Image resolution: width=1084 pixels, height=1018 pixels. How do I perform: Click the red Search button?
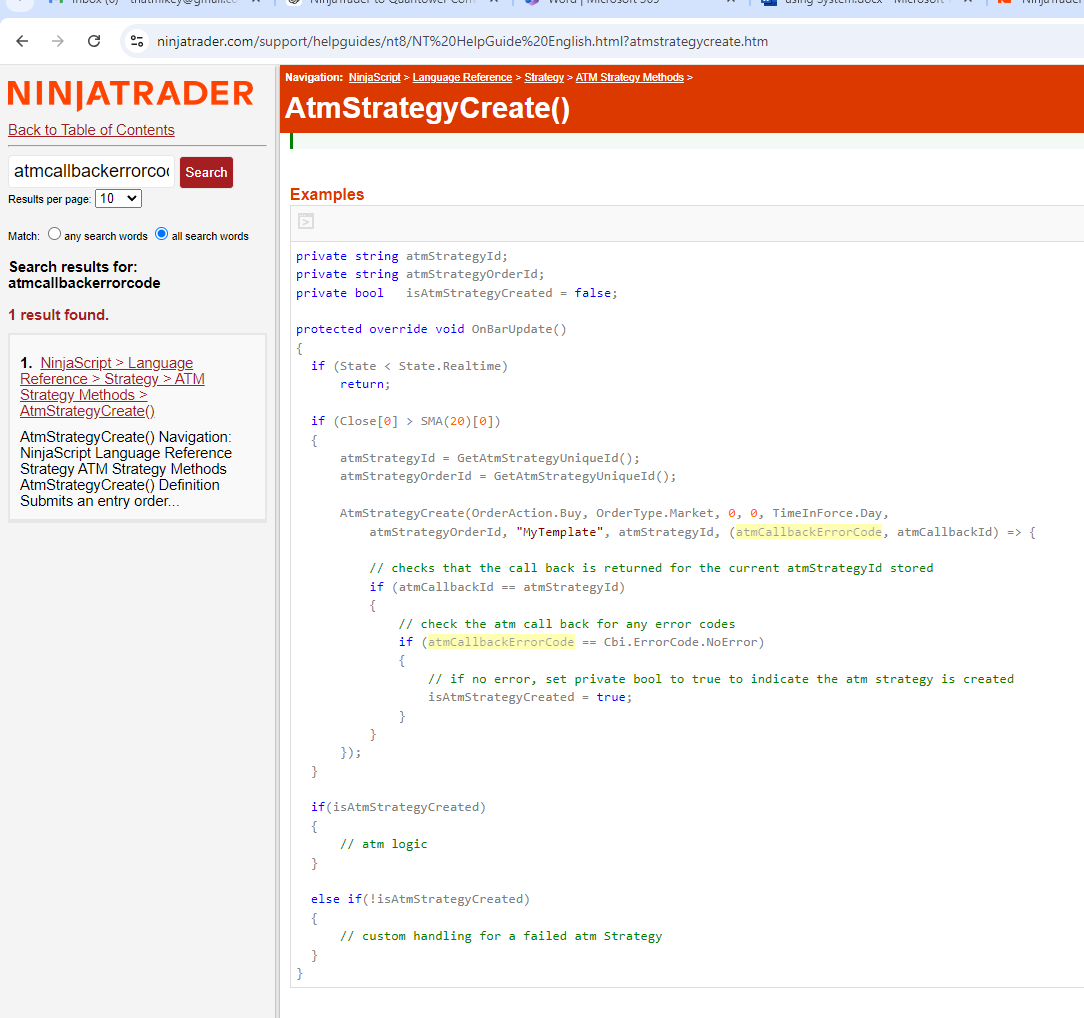(x=206, y=172)
